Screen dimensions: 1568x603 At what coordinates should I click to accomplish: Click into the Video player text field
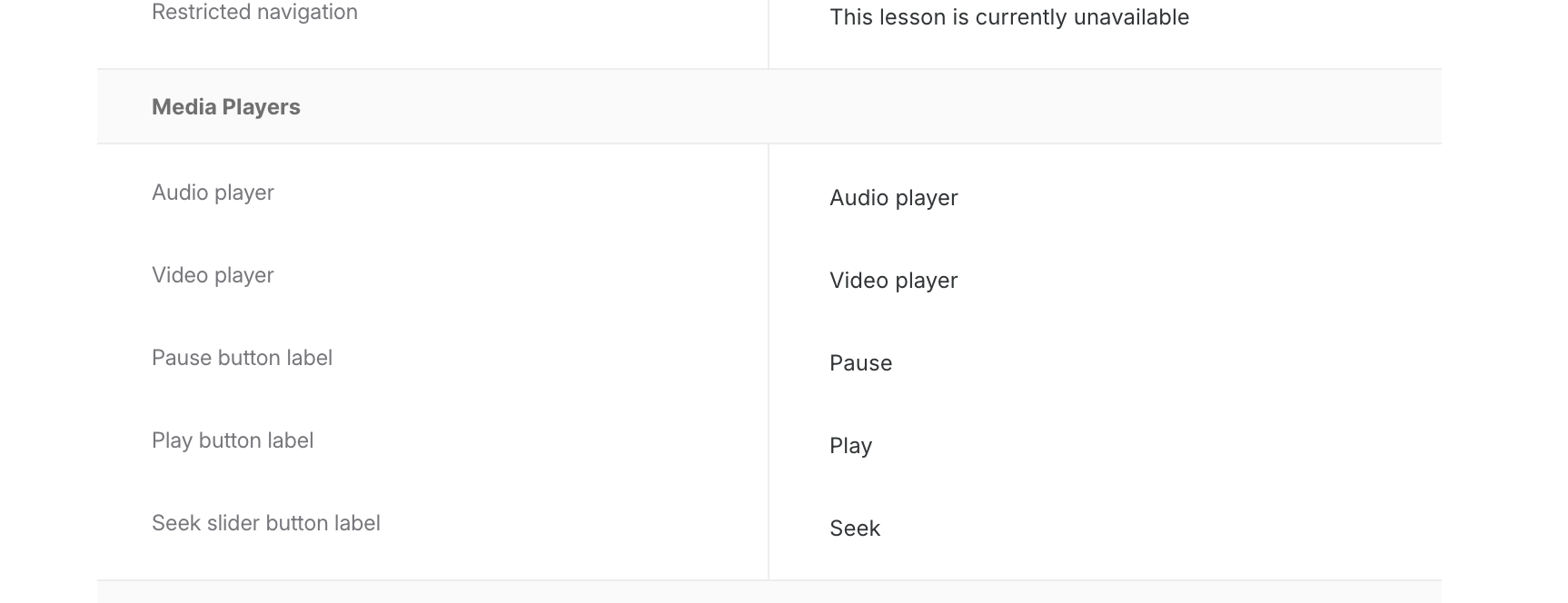click(x=1105, y=281)
